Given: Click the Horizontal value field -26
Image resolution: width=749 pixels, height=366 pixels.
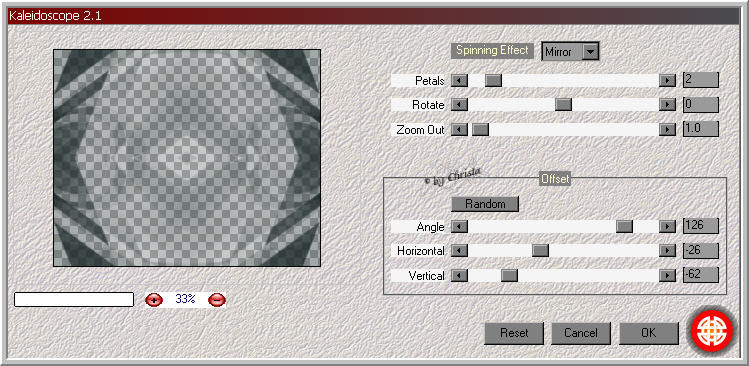Looking at the screenshot, I should 701,250.
